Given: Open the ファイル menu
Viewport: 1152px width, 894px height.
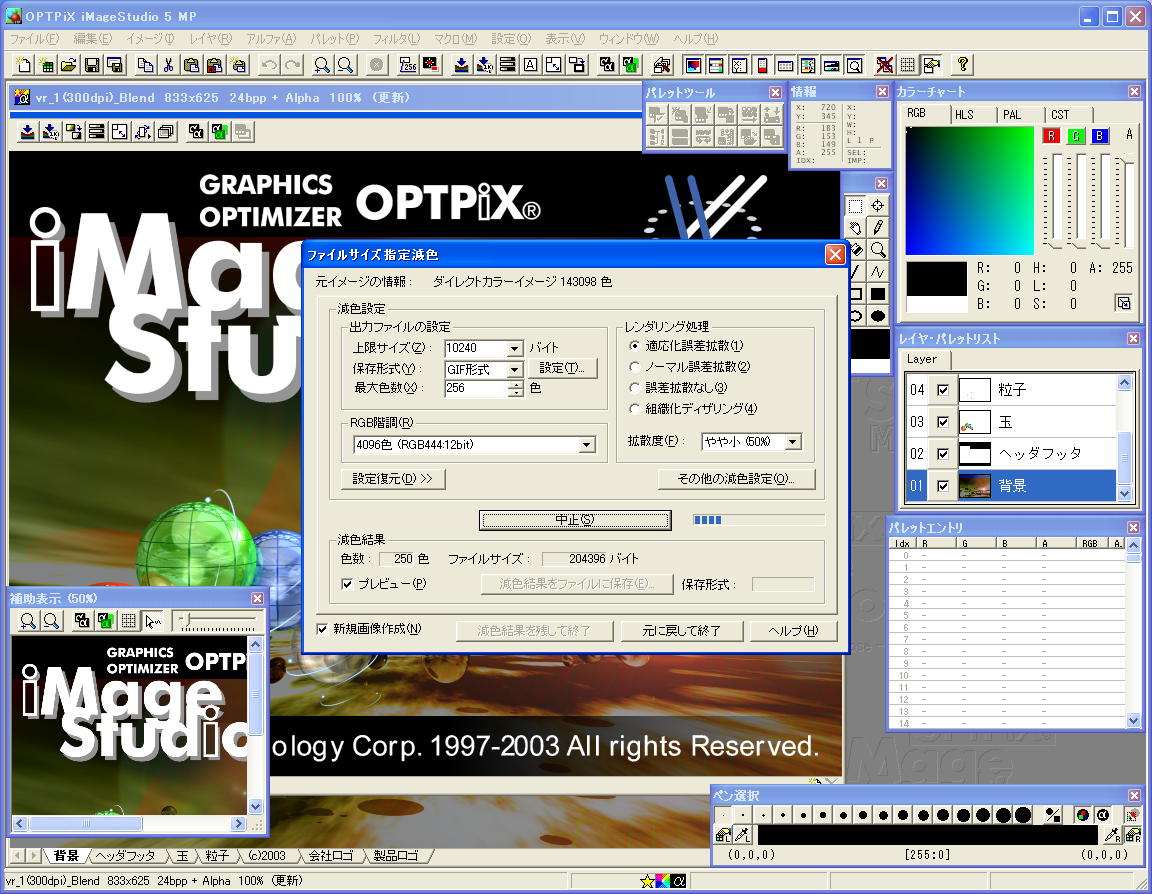Looking at the screenshot, I should [34, 39].
